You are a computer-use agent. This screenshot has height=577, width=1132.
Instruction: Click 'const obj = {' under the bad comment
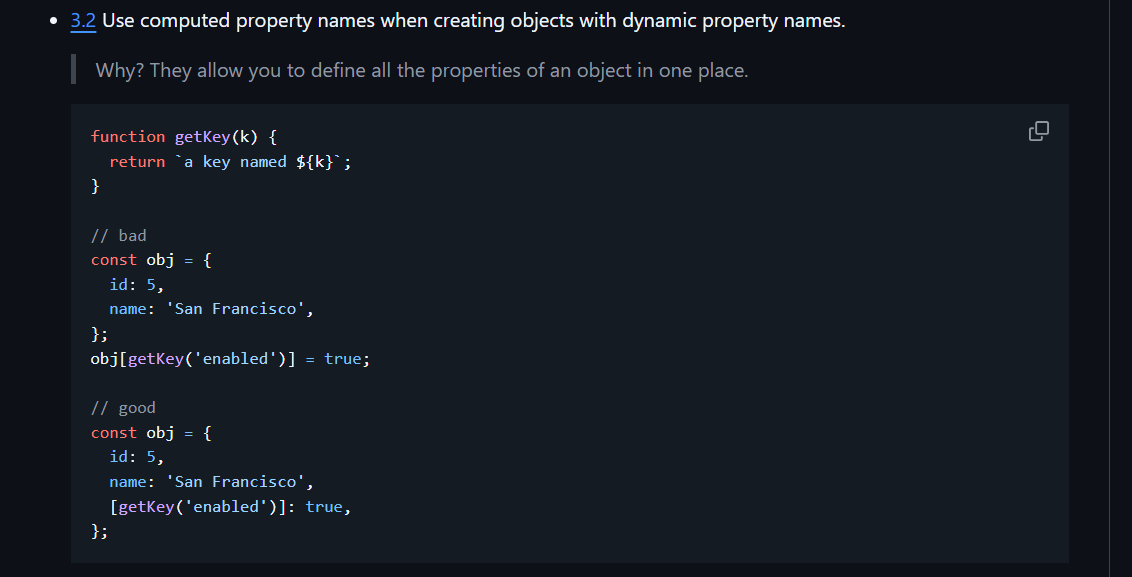(151, 260)
